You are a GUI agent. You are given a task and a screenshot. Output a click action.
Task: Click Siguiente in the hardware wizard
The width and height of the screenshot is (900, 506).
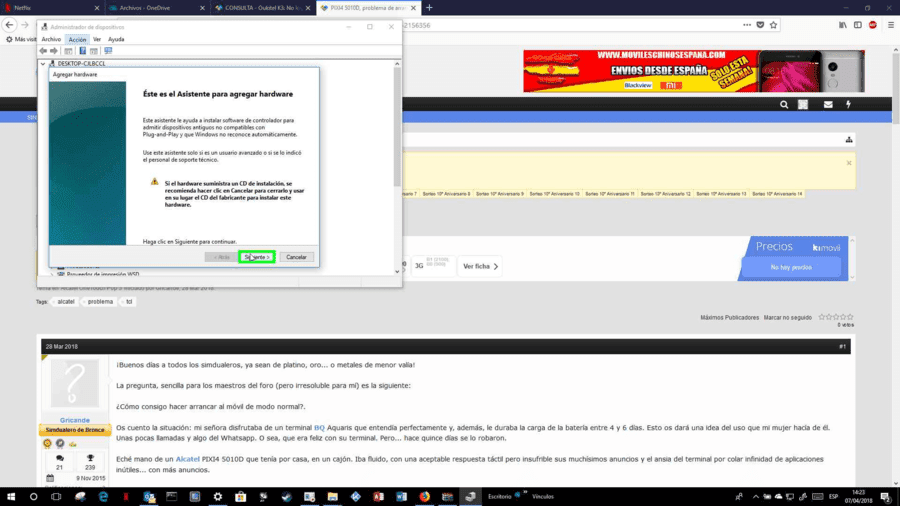tap(257, 257)
